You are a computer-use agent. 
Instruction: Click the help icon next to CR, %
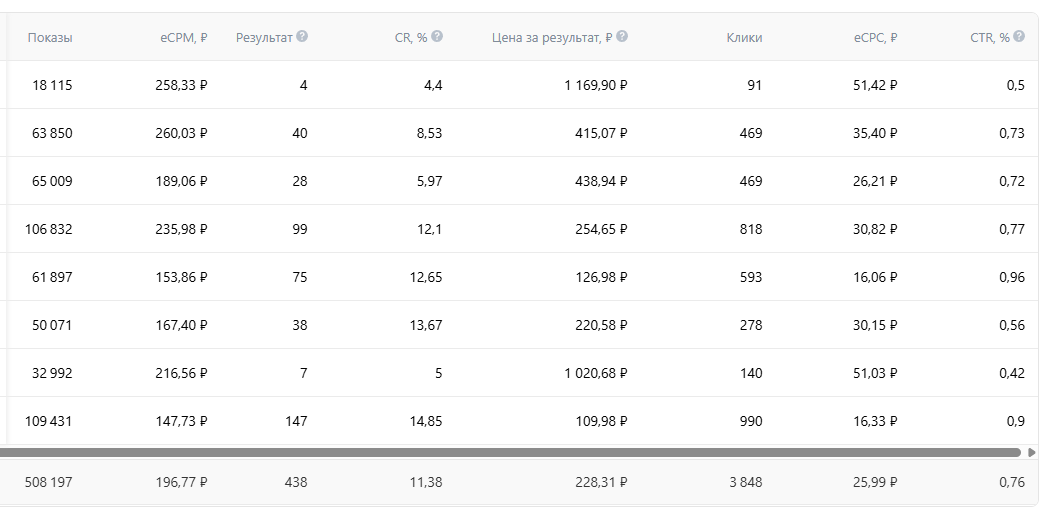click(x=437, y=37)
